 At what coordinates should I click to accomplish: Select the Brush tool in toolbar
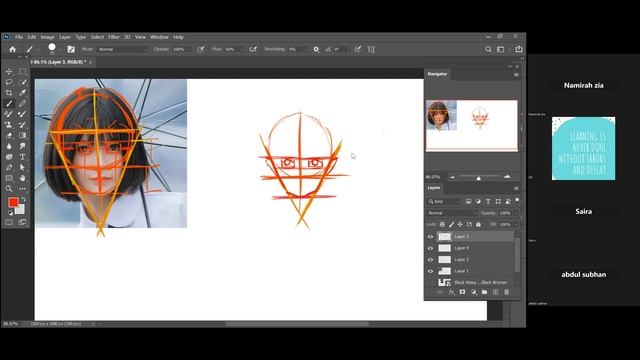pos(9,103)
